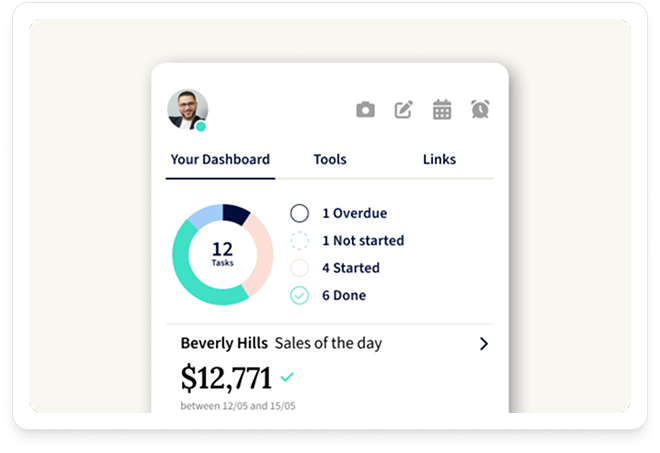Click the 6 Done label

pyautogui.click(x=343, y=295)
